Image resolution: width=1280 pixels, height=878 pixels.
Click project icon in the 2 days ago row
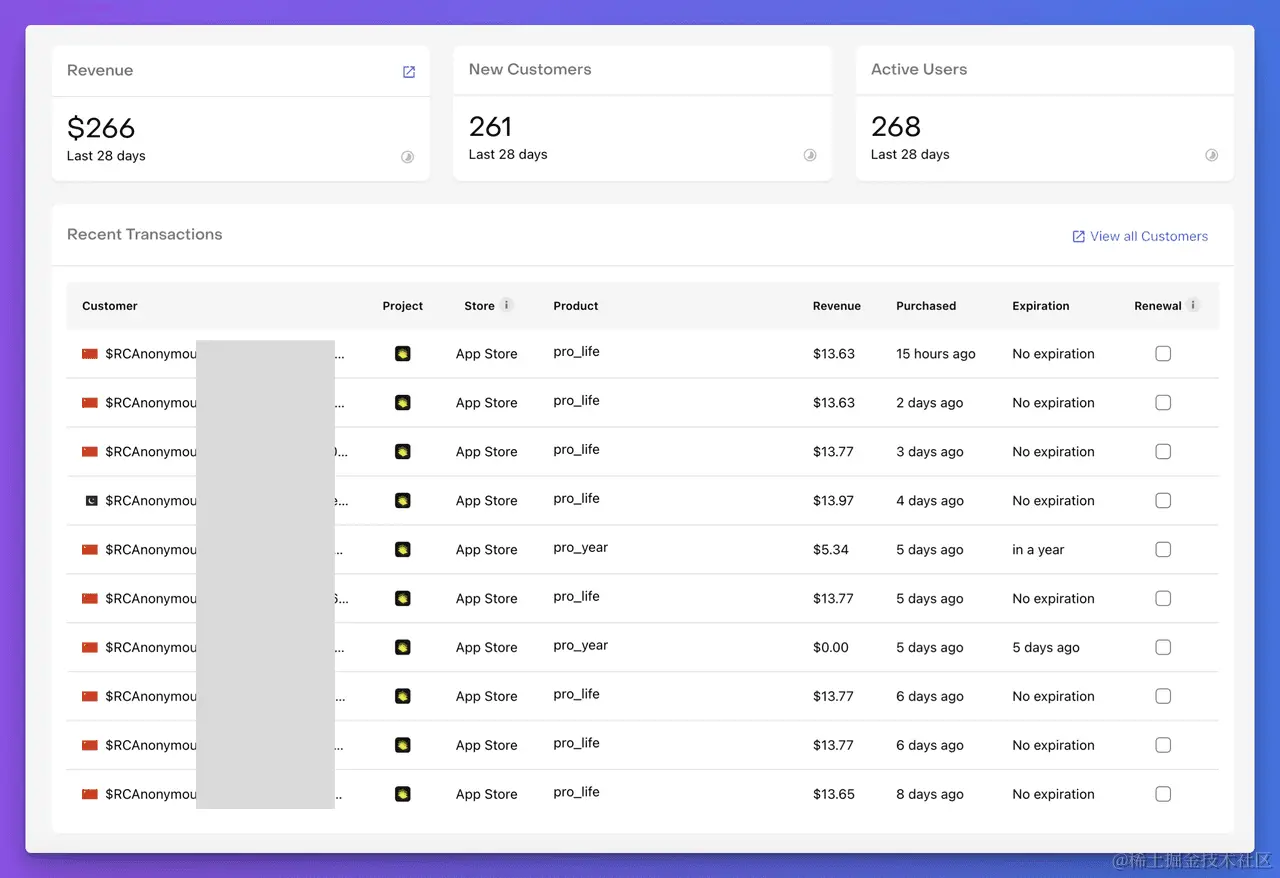tap(403, 402)
